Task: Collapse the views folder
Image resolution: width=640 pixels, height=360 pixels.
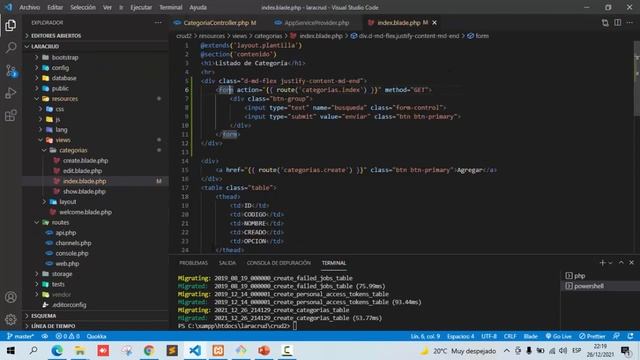Action: pos(63,140)
